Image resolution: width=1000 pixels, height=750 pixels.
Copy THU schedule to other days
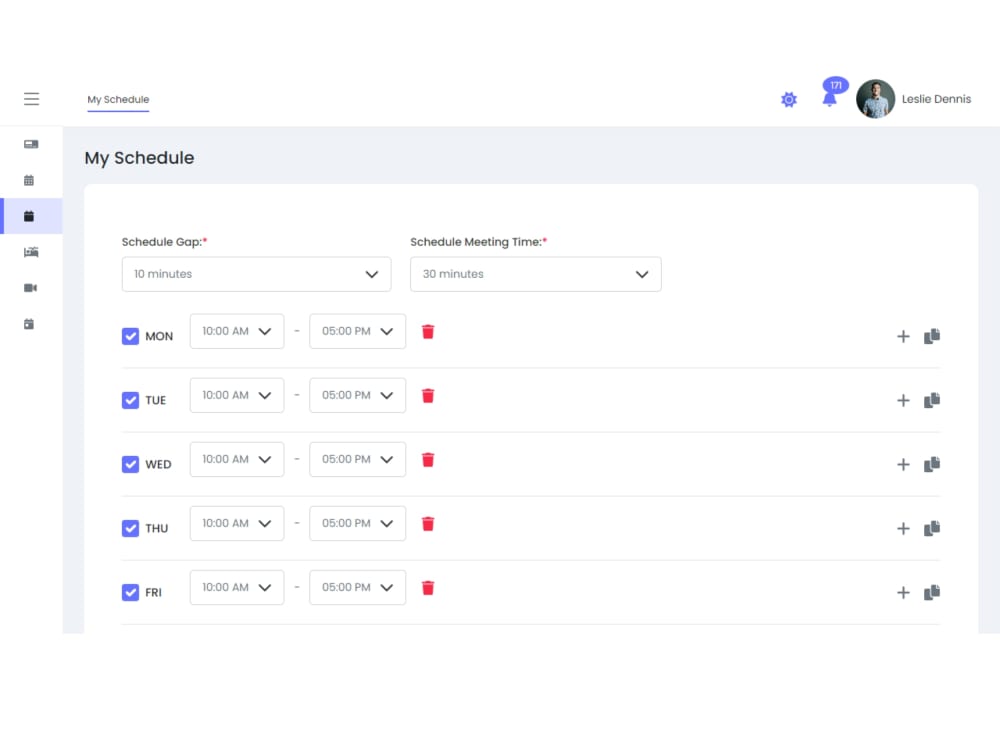[932, 529]
